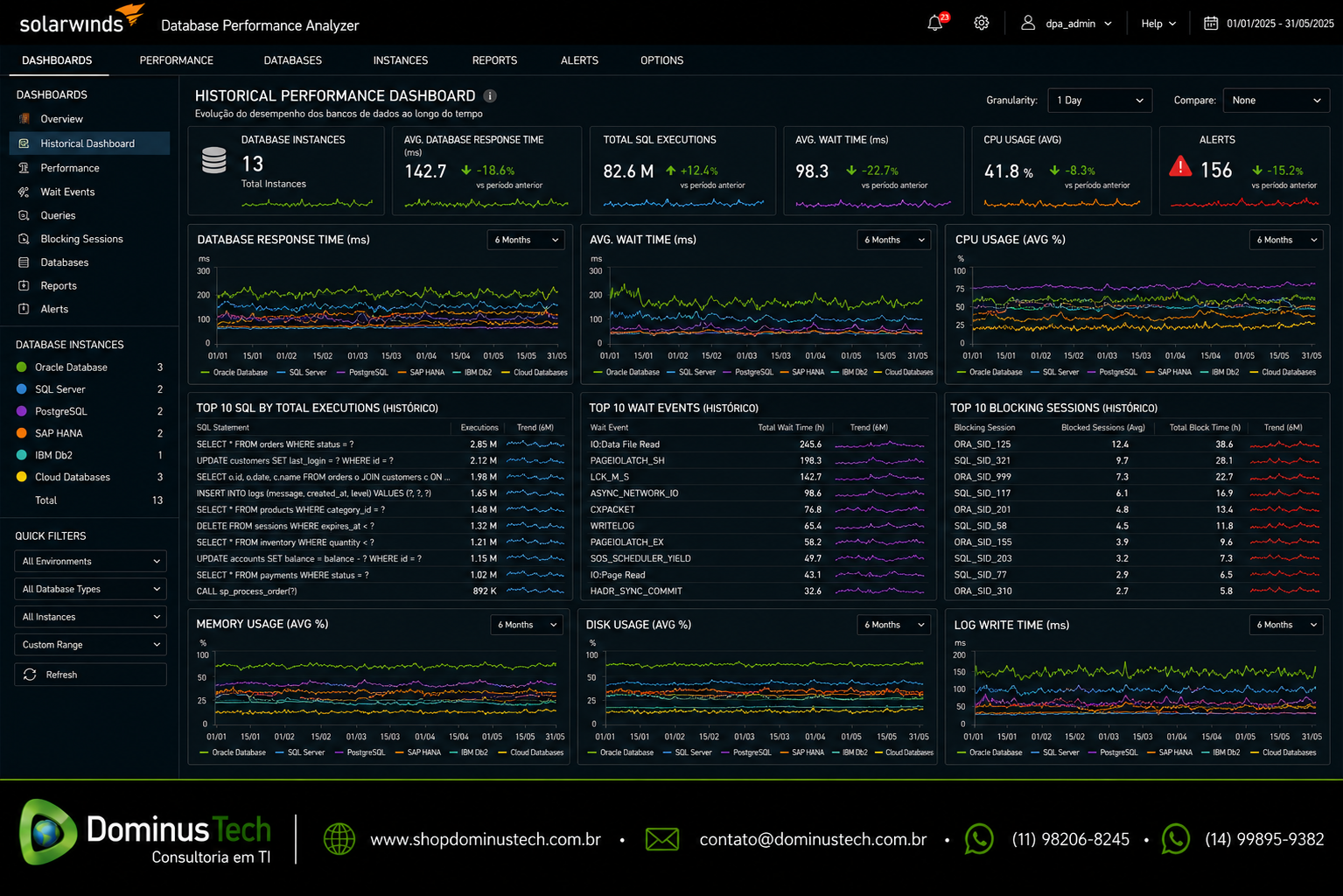This screenshot has height=896, width=1343.
Task: Click the Overview sidebar icon
Action: [x=24, y=119]
